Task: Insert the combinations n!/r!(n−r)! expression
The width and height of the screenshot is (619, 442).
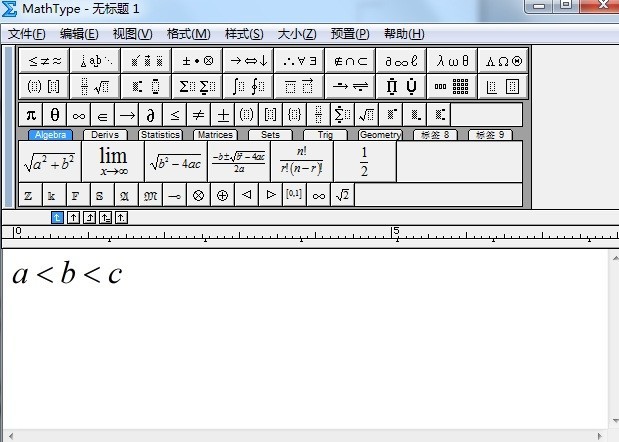Action: coord(302,162)
